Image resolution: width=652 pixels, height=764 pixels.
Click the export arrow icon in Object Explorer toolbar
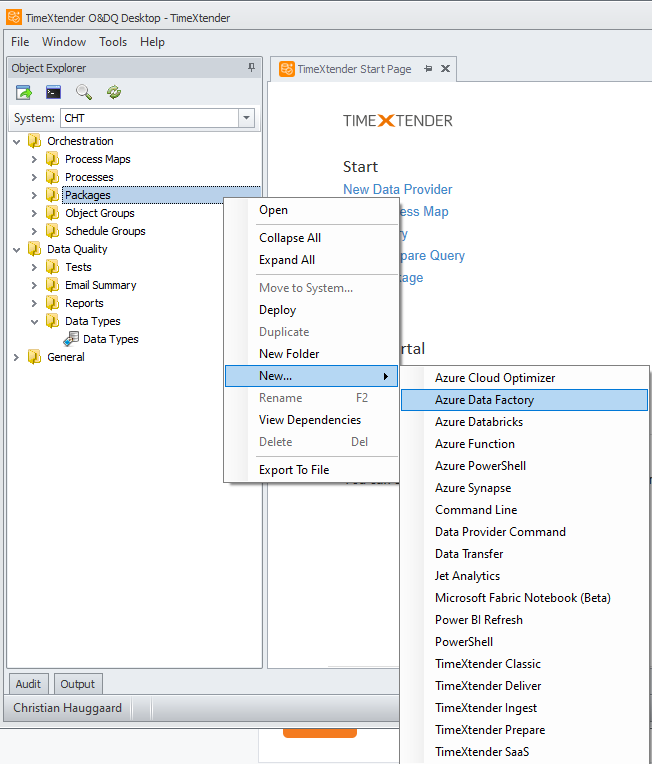[x=23, y=92]
